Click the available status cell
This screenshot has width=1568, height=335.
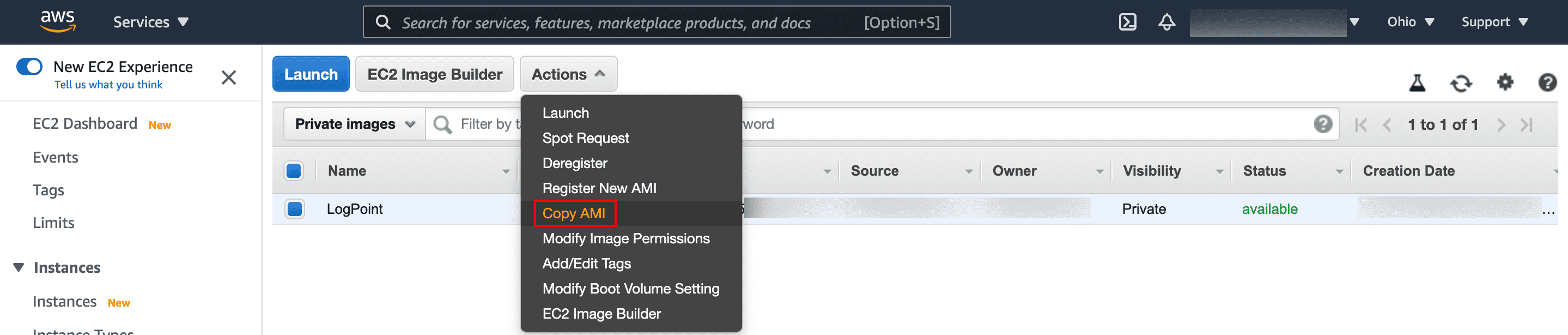click(1270, 209)
